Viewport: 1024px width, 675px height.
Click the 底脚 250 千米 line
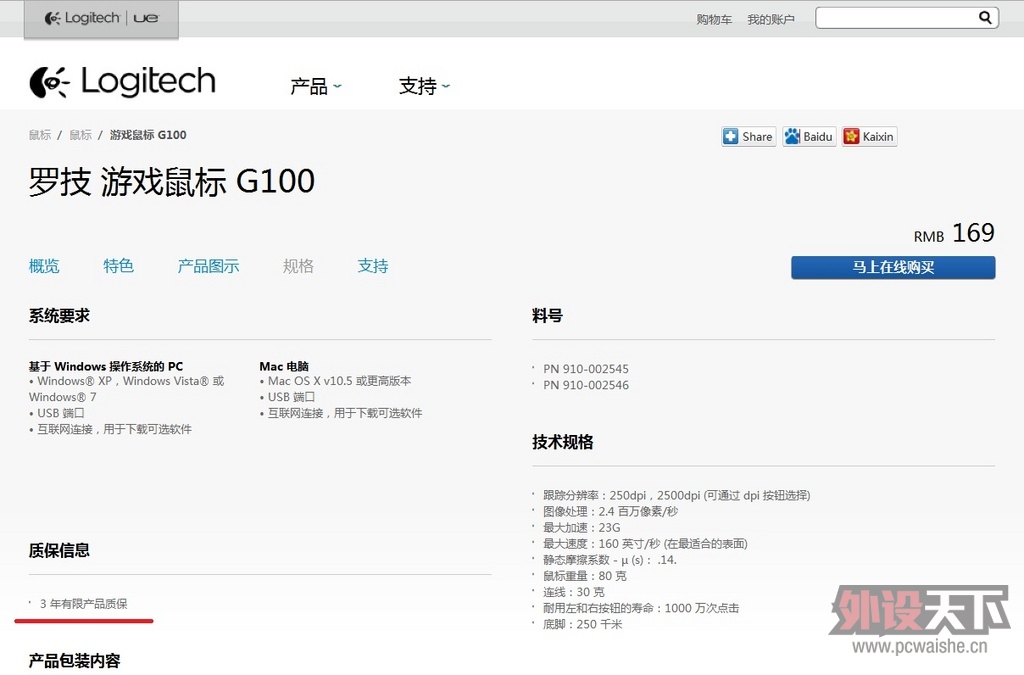[583, 624]
